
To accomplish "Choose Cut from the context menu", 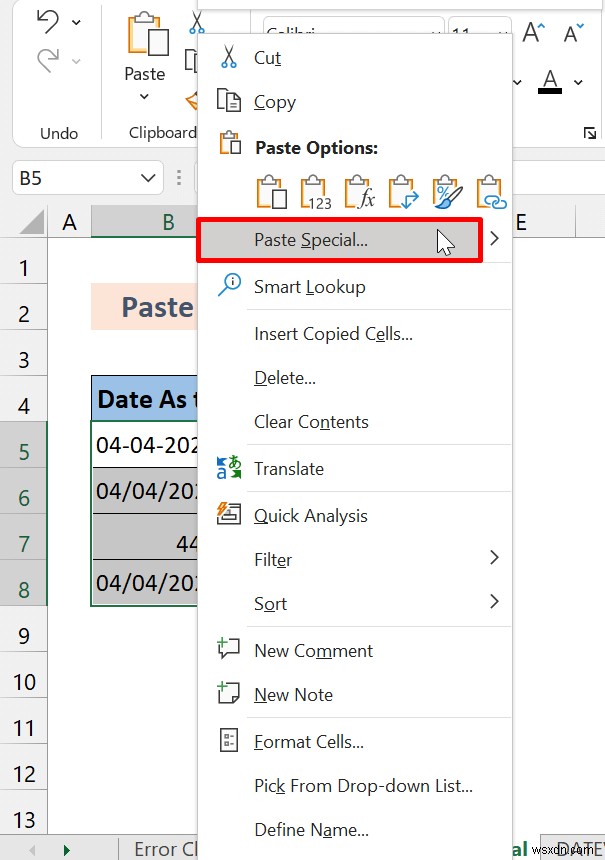I will [355, 58].
